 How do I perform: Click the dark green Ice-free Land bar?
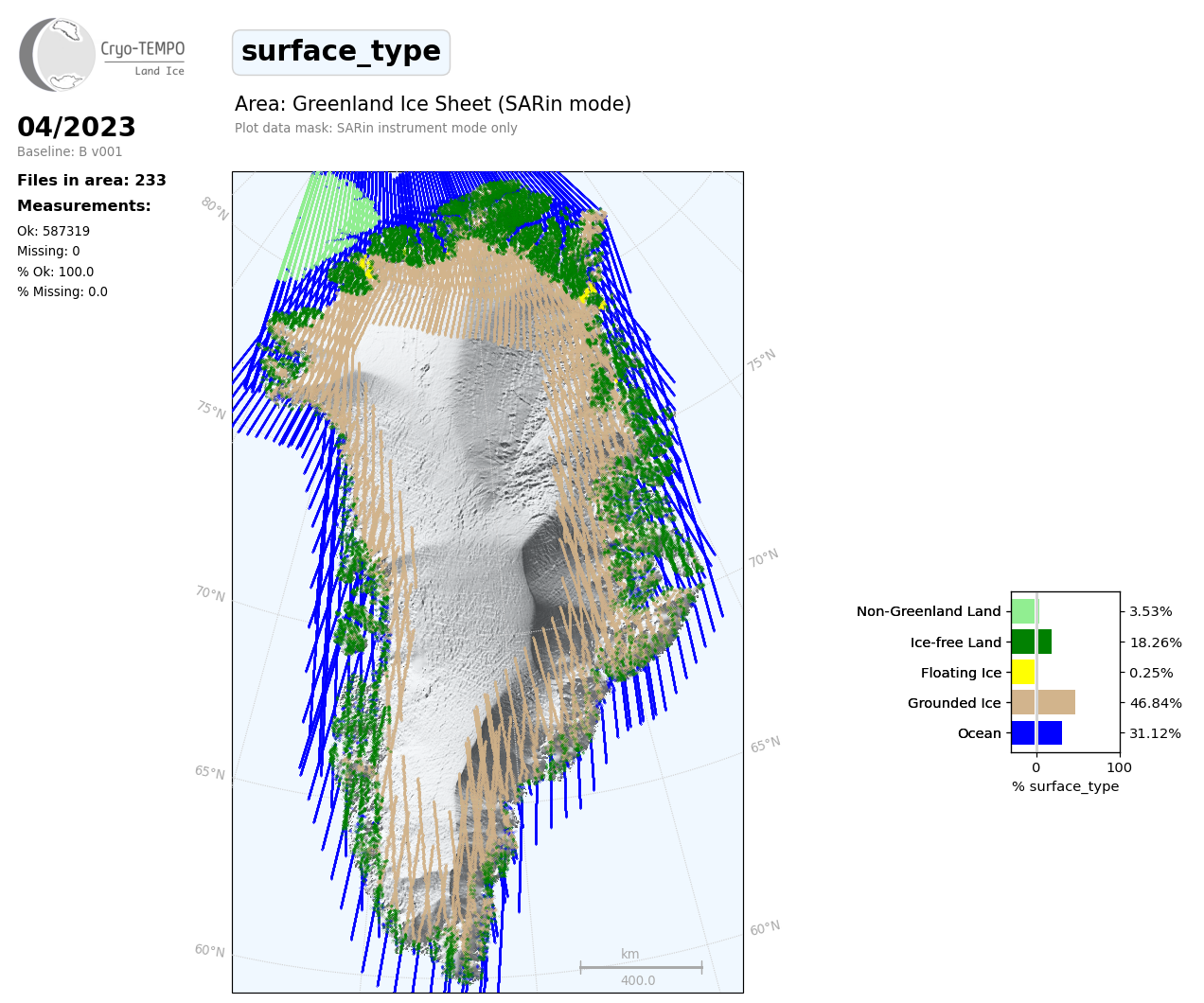(x=1032, y=642)
